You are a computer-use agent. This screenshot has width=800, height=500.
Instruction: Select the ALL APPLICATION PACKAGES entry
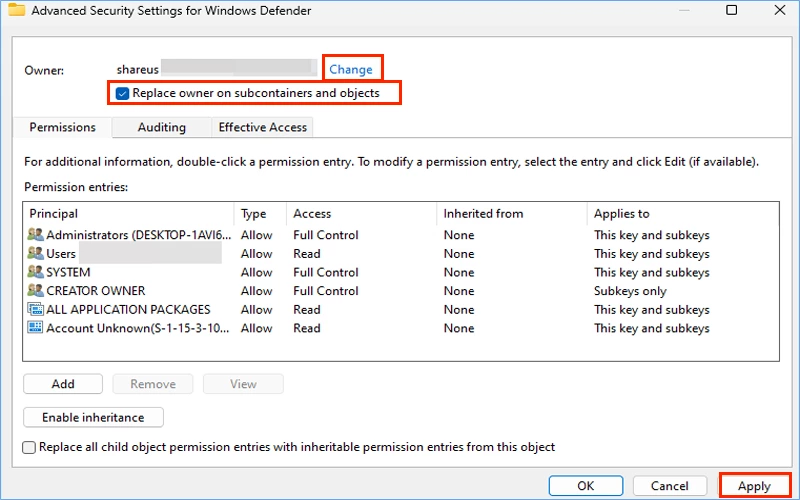click(401, 309)
